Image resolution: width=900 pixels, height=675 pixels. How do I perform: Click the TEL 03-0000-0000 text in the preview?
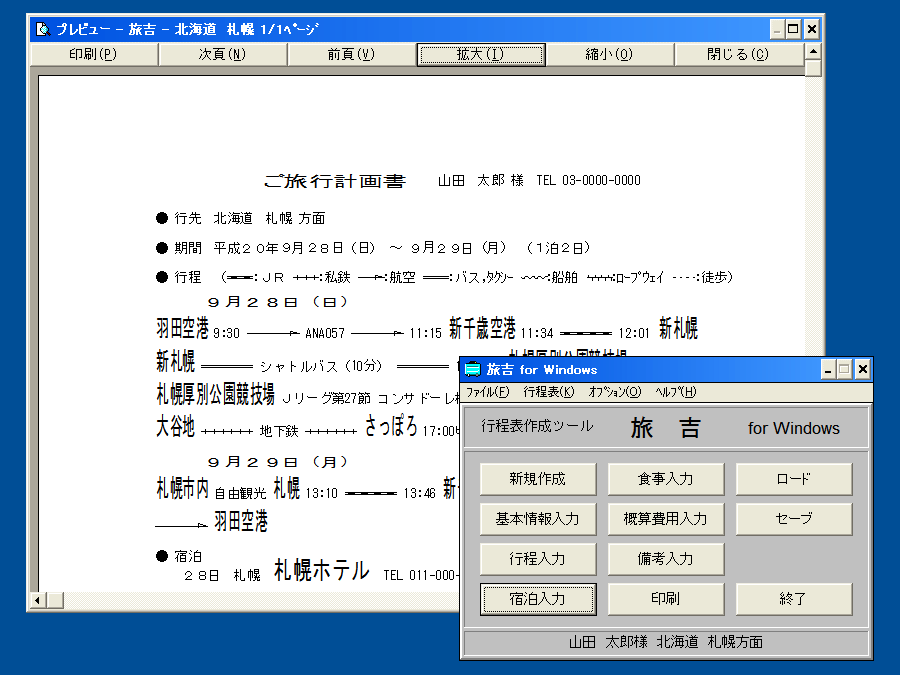click(588, 181)
